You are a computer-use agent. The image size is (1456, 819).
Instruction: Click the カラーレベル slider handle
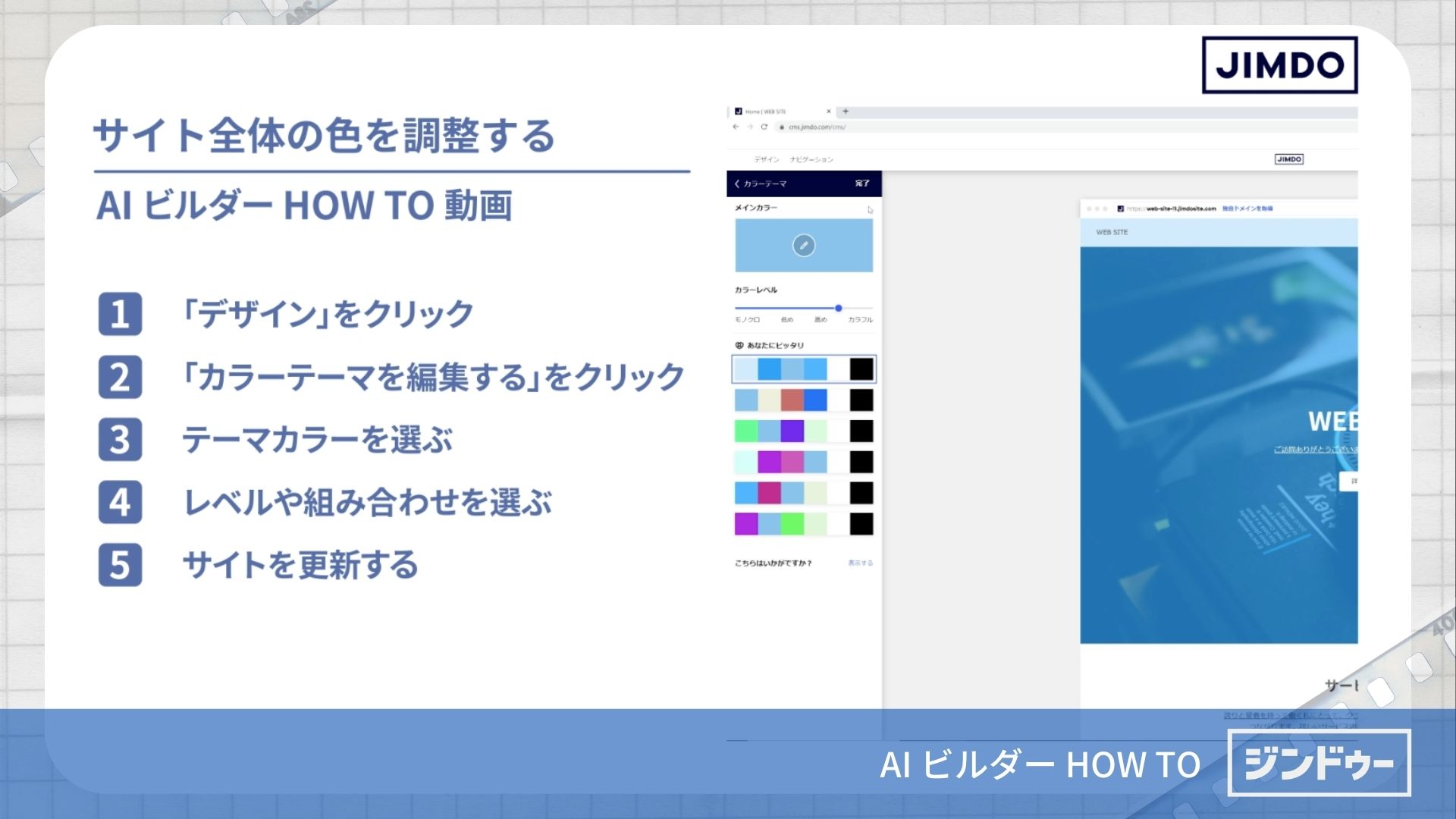coord(839,308)
